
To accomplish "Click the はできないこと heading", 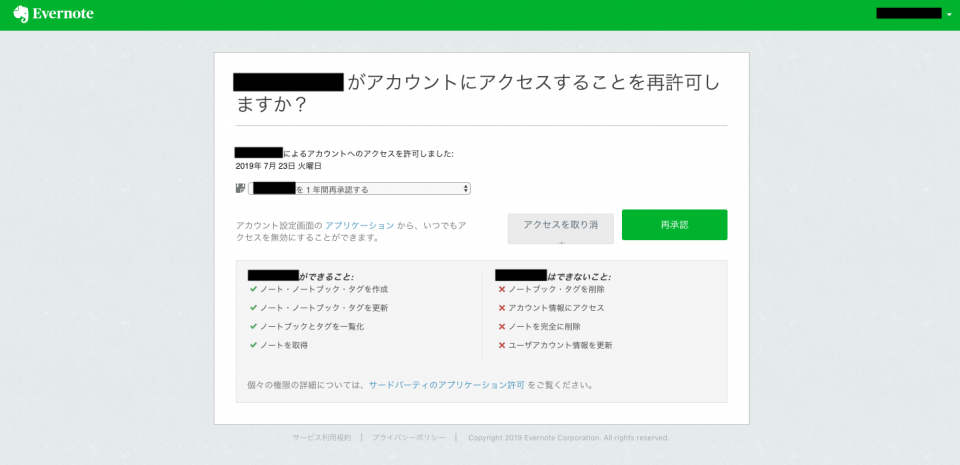I will [x=579, y=277].
